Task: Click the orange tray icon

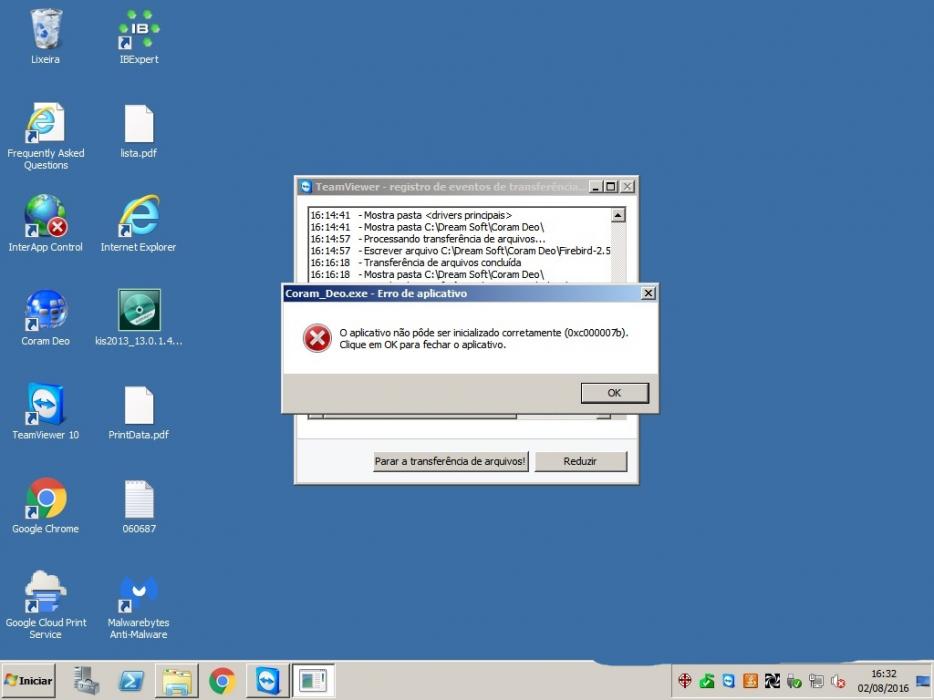Action: tap(750, 680)
